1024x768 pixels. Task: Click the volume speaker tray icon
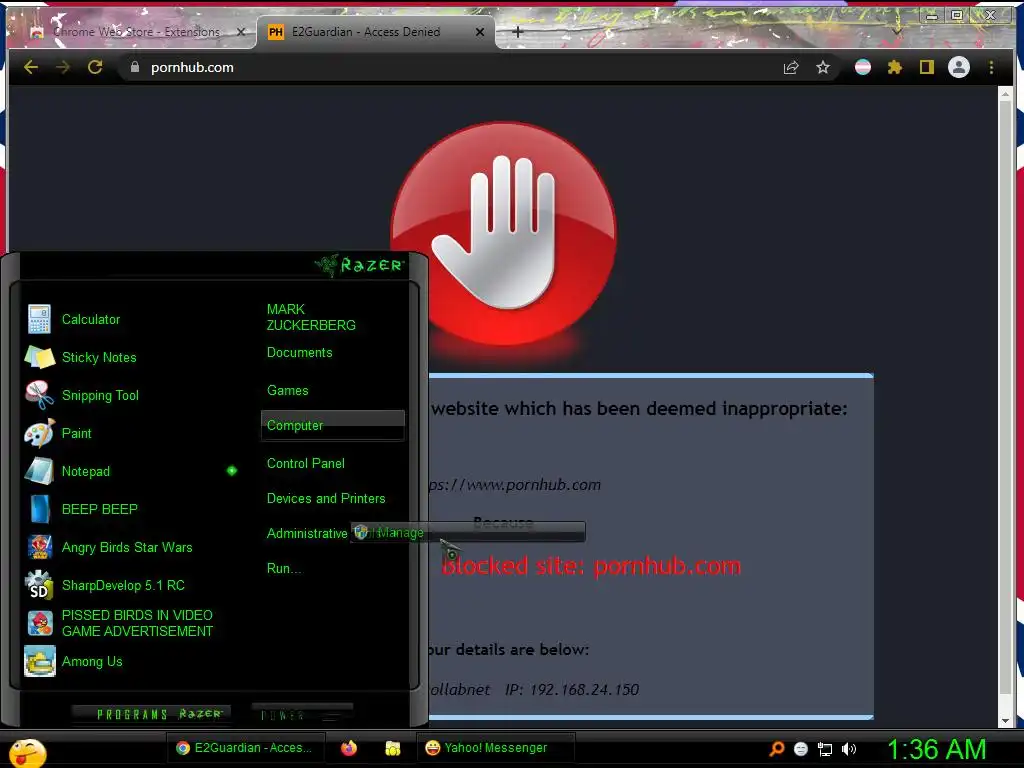click(x=849, y=749)
